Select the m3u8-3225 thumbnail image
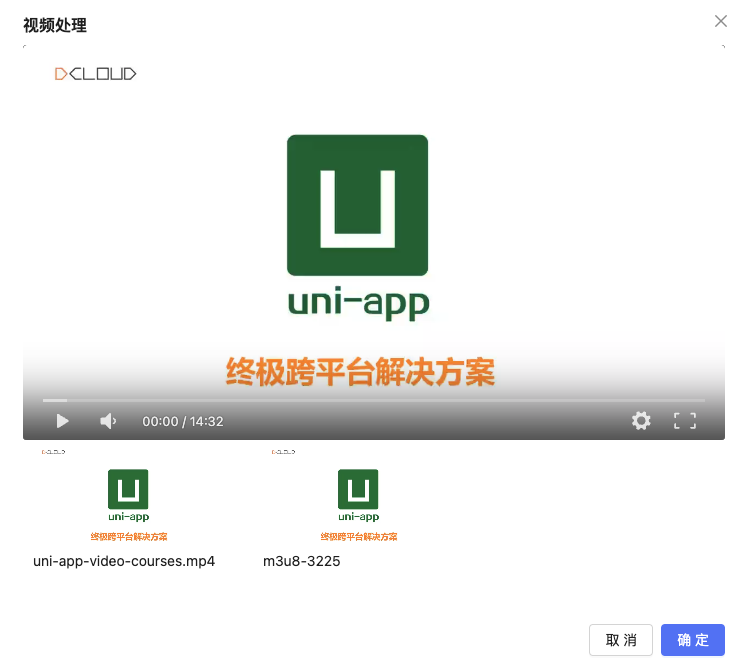The width and height of the screenshot is (742, 665). pos(358,495)
